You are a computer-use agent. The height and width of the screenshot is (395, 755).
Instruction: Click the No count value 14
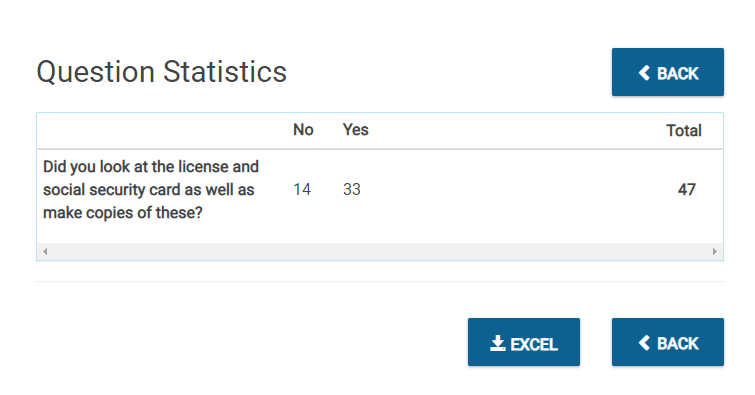click(302, 189)
